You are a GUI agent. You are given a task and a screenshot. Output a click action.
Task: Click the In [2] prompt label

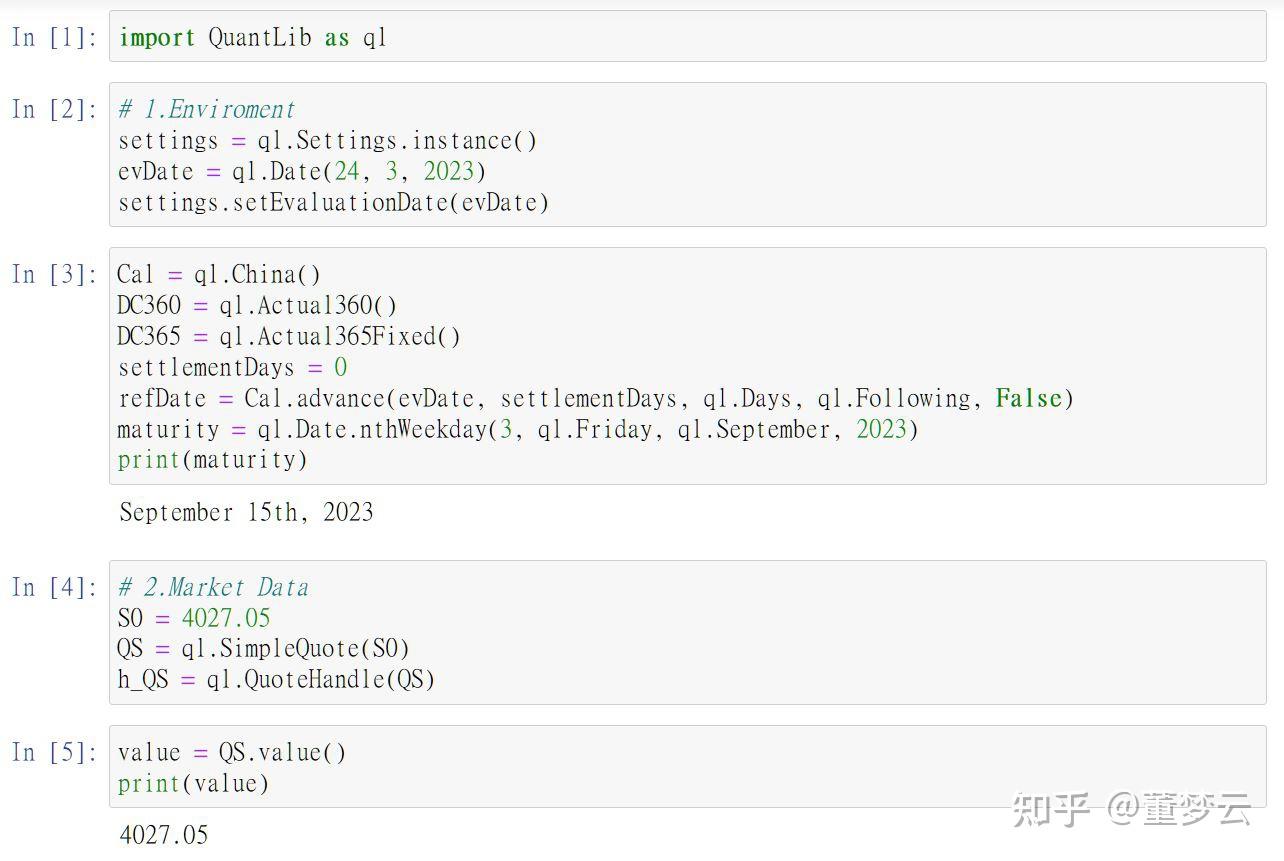coord(54,109)
